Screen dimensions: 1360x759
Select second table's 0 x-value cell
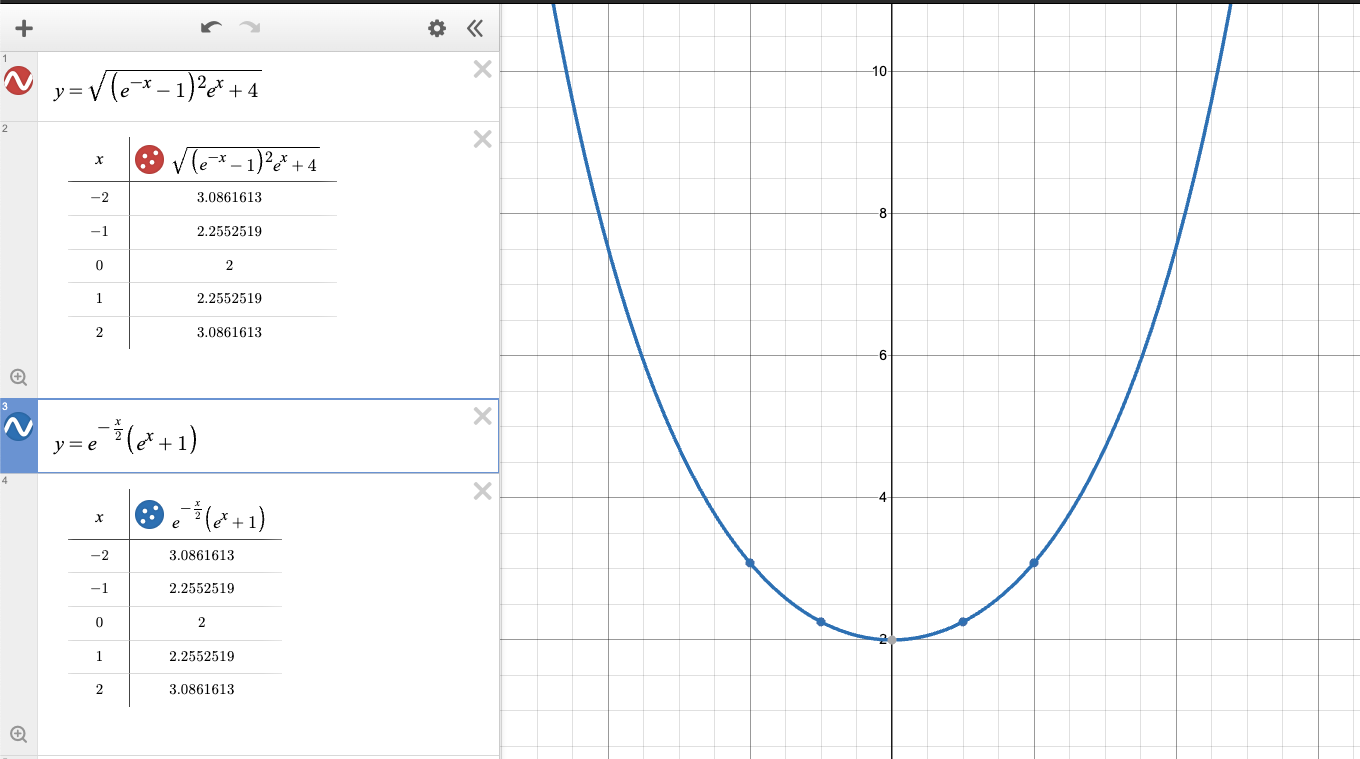coord(99,622)
